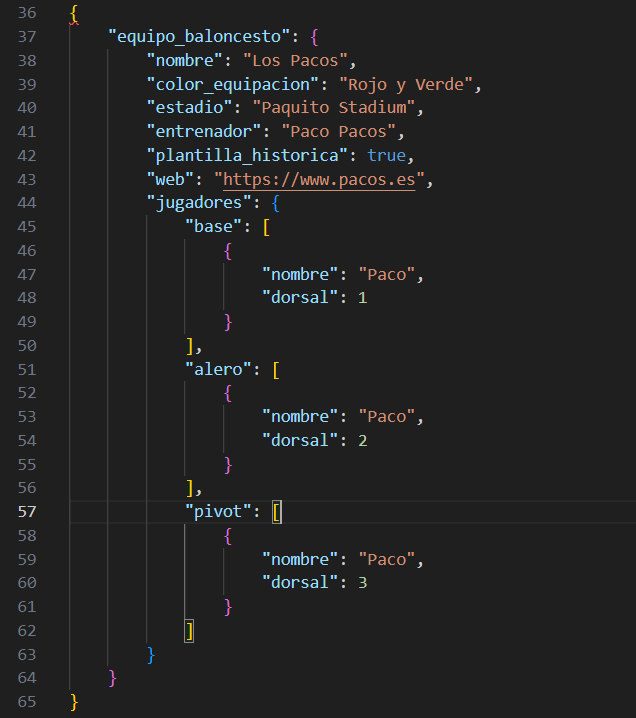Click the "Paco" value on line 47

pos(386,275)
